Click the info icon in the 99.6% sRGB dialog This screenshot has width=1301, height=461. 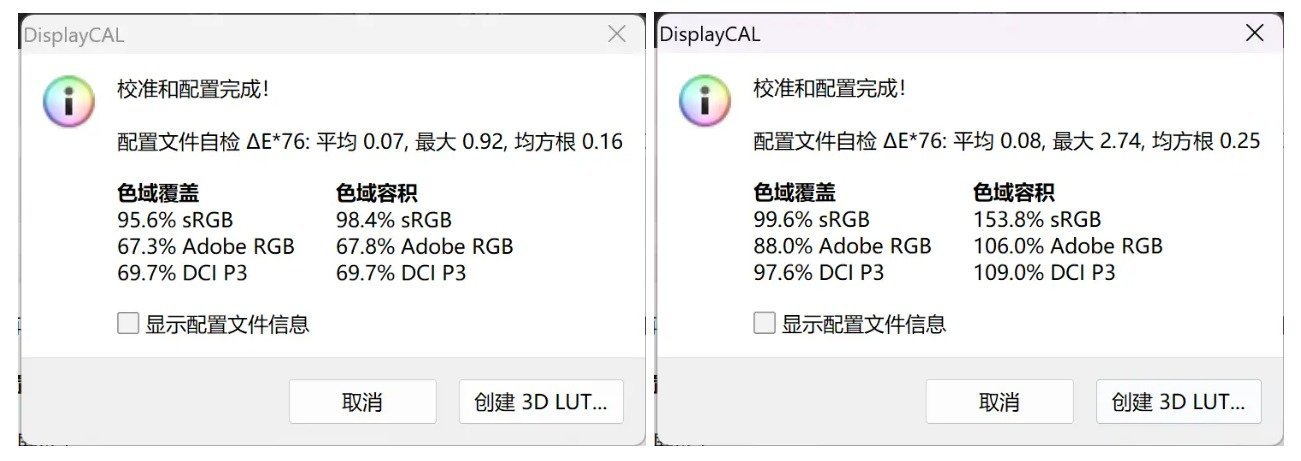point(704,102)
